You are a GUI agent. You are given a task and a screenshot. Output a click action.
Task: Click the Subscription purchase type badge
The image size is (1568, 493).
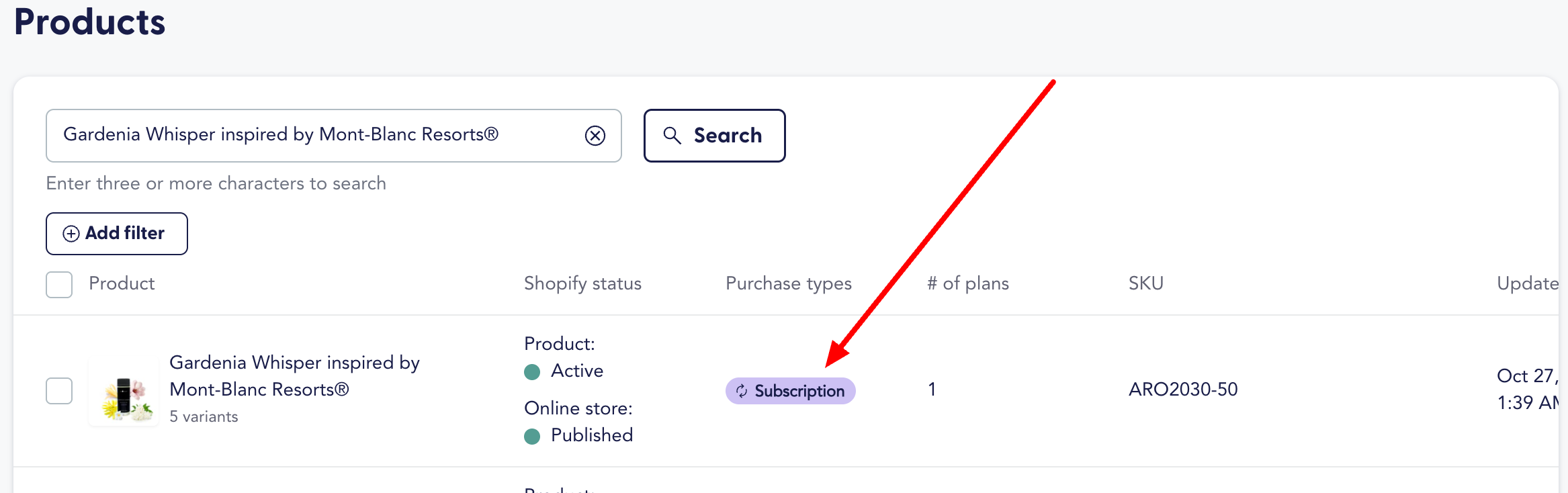pos(790,391)
